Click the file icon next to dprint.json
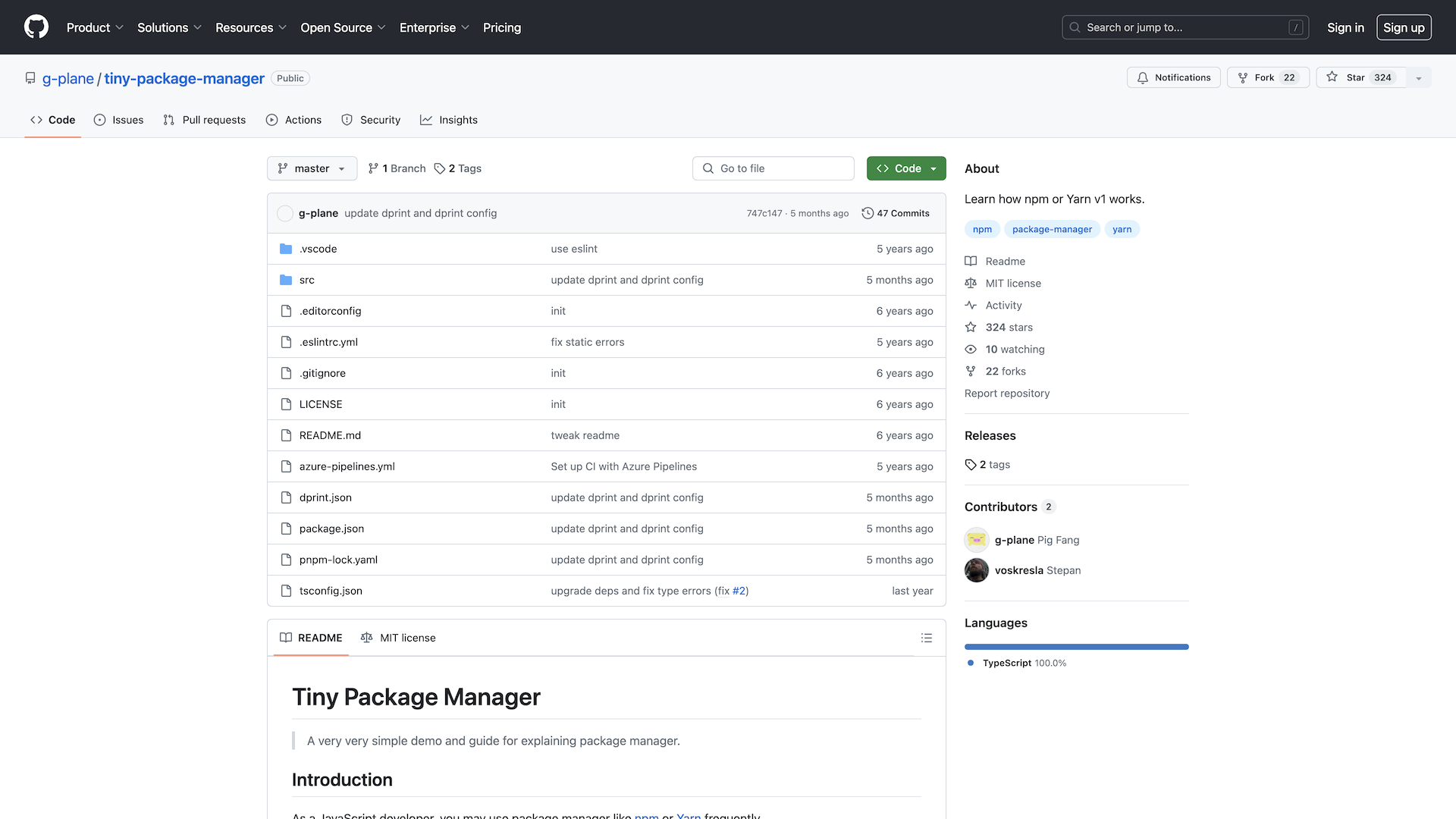Image resolution: width=1456 pixels, height=819 pixels. click(x=286, y=497)
